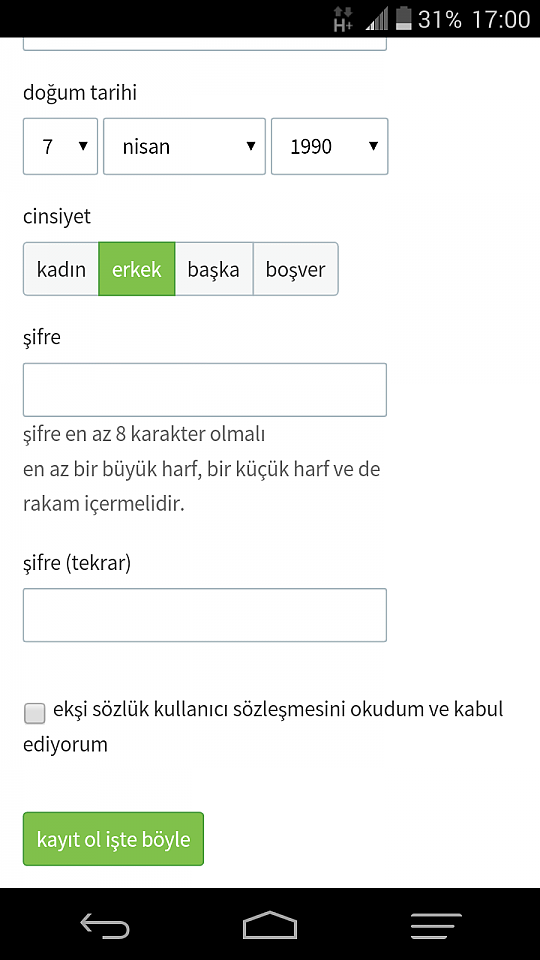The width and height of the screenshot is (540, 960).
Task: Focus the şifre password field
Action: (204, 390)
